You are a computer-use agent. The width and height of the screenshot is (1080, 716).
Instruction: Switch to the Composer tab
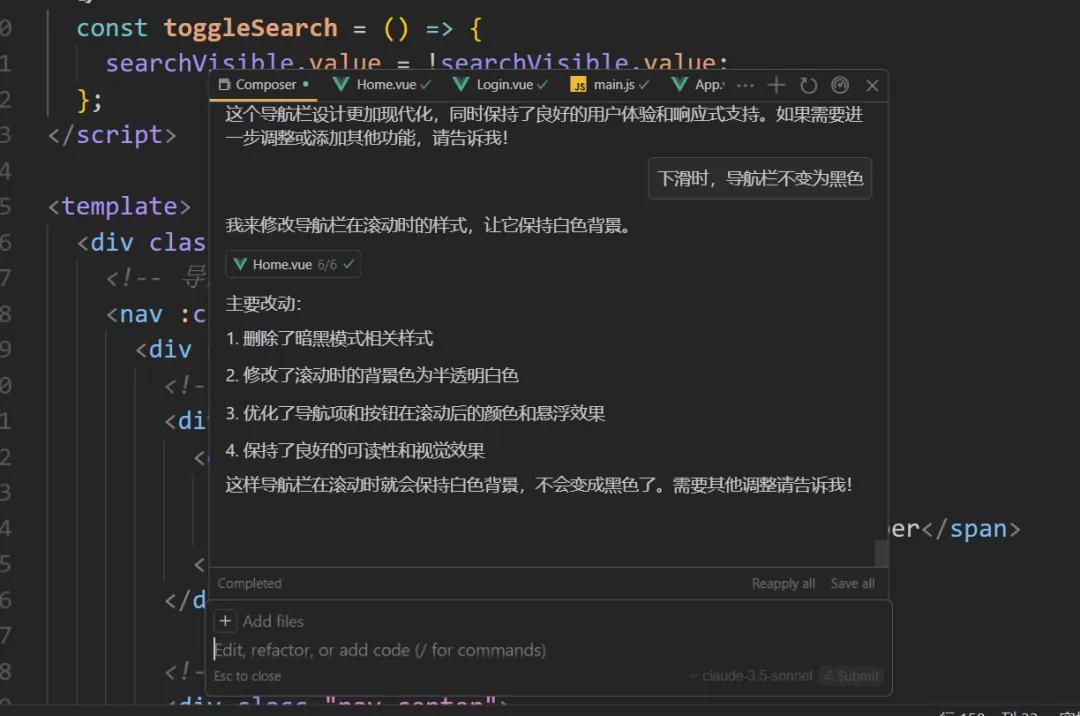tap(263, 85)
